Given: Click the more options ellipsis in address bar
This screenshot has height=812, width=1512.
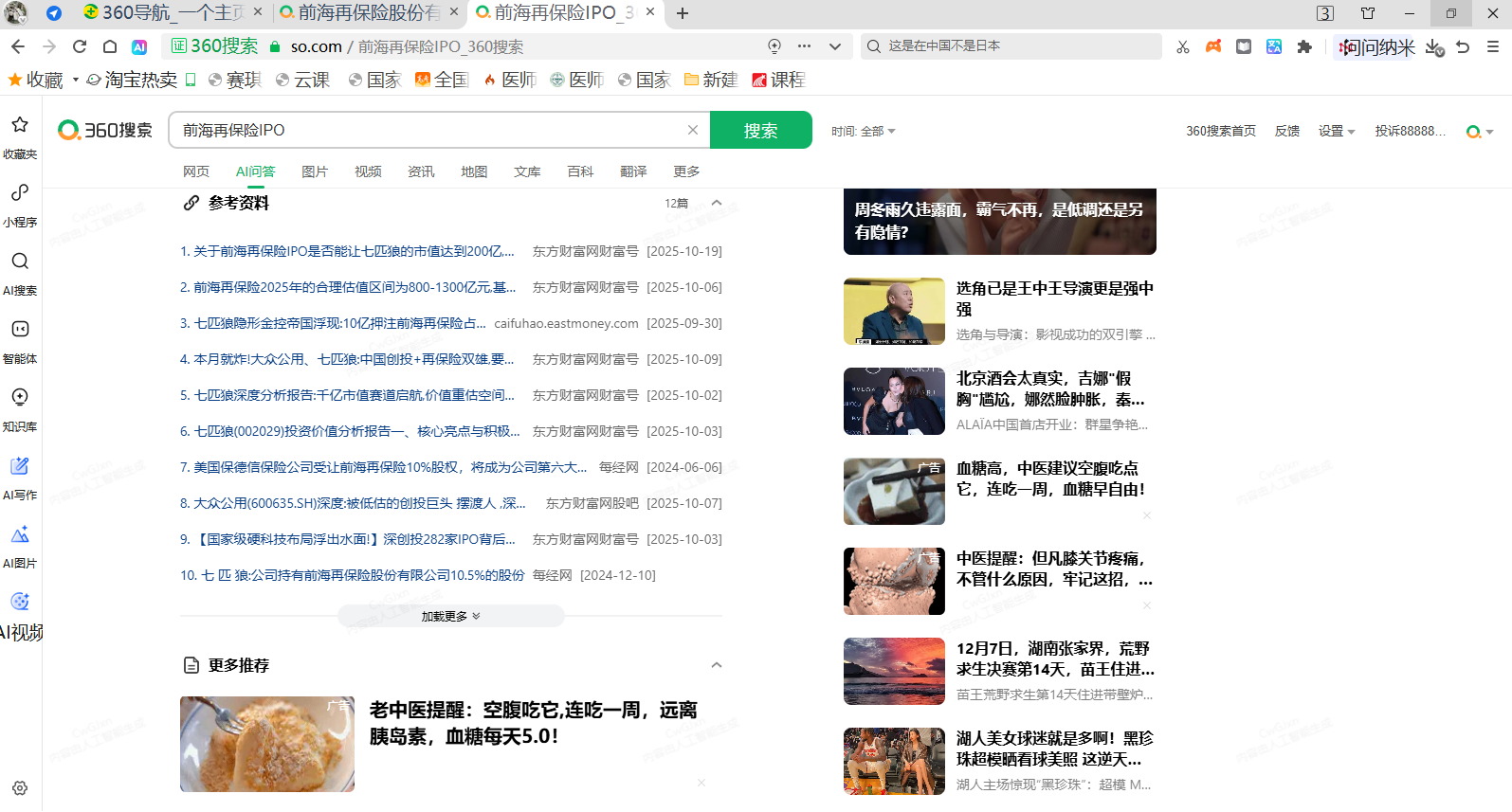Looking at the screenshot, I should pos(804,46).
